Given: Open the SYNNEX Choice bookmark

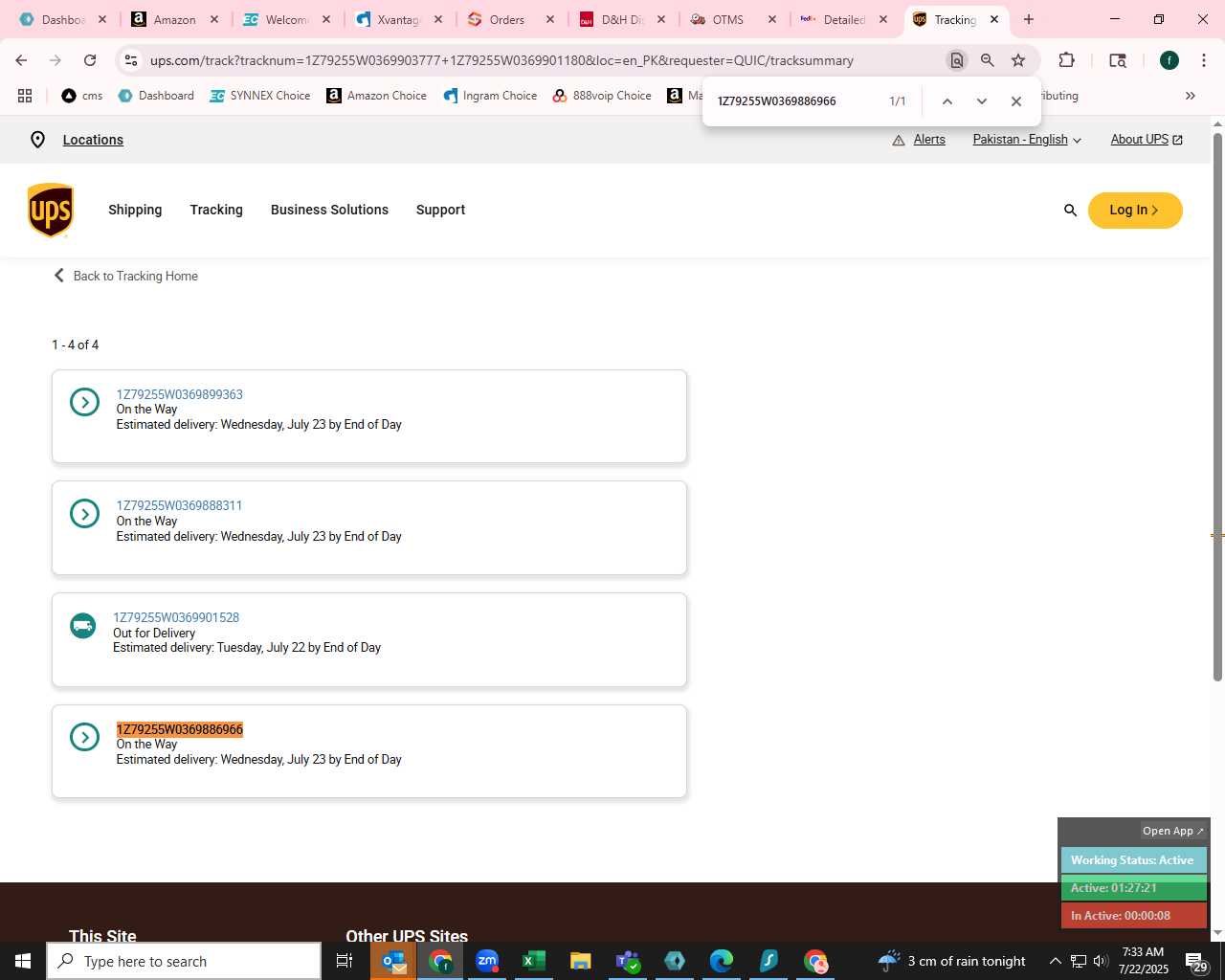Looking at the screenshot, I should (260, 96).
